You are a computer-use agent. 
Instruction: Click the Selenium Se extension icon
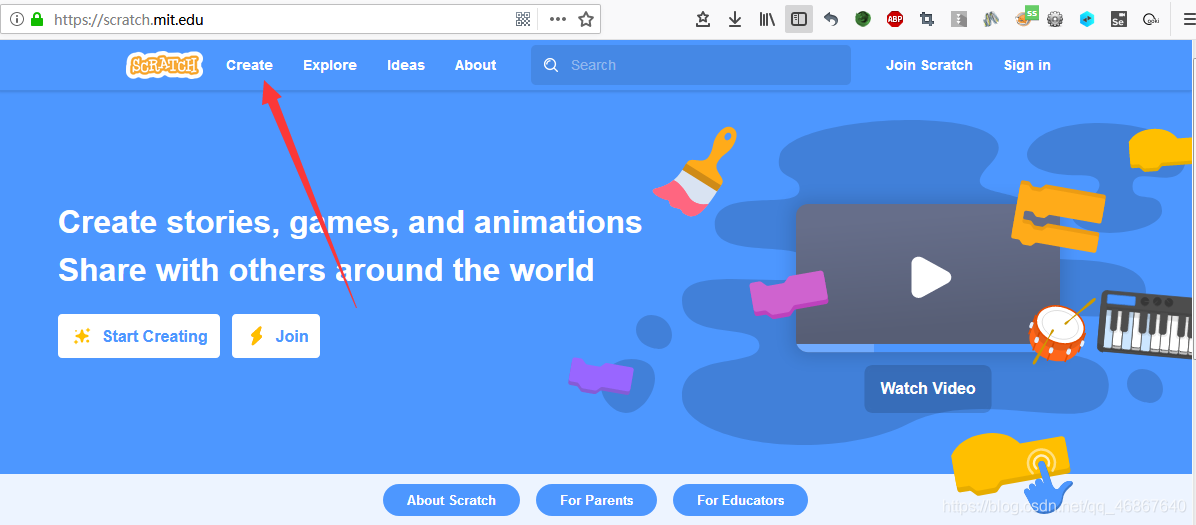[x=1119, y=20]
